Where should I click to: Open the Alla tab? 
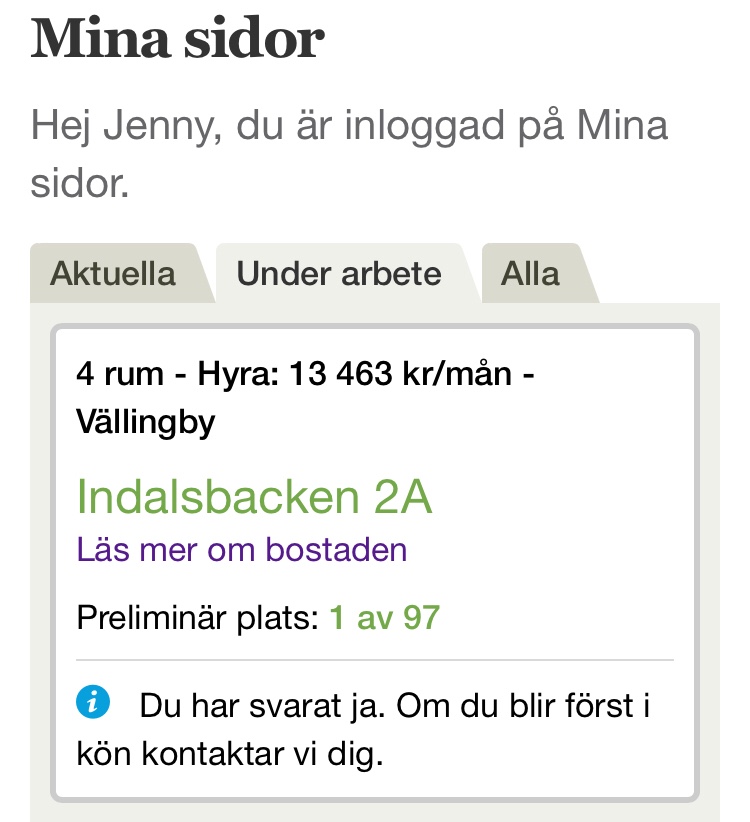tap(530, 274)
